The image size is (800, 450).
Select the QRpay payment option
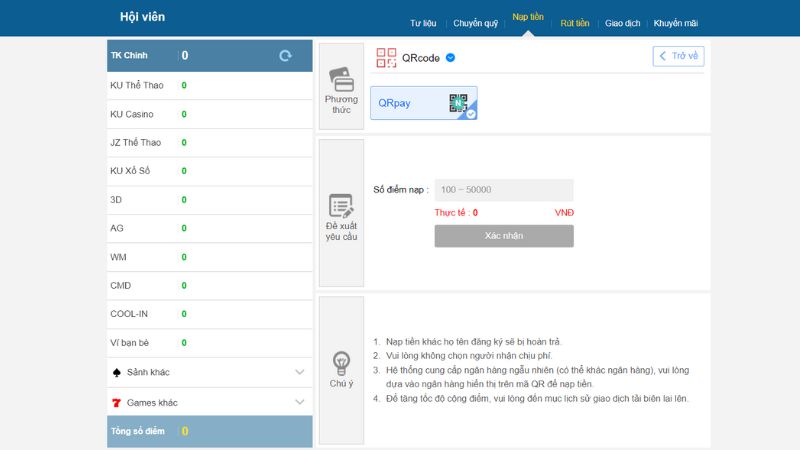[x=423, y=103]
